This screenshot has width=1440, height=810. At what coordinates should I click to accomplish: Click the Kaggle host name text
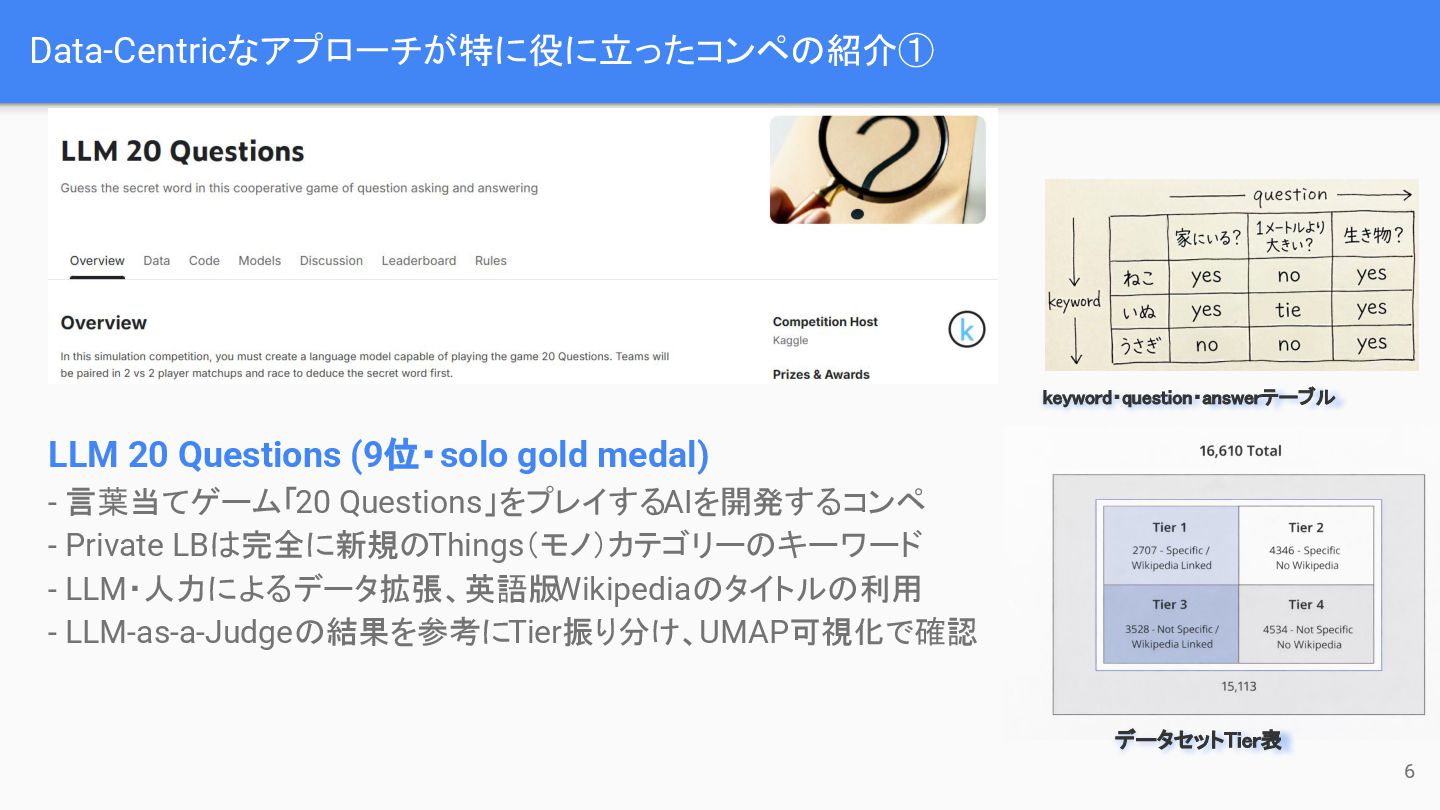pos(790,340)
